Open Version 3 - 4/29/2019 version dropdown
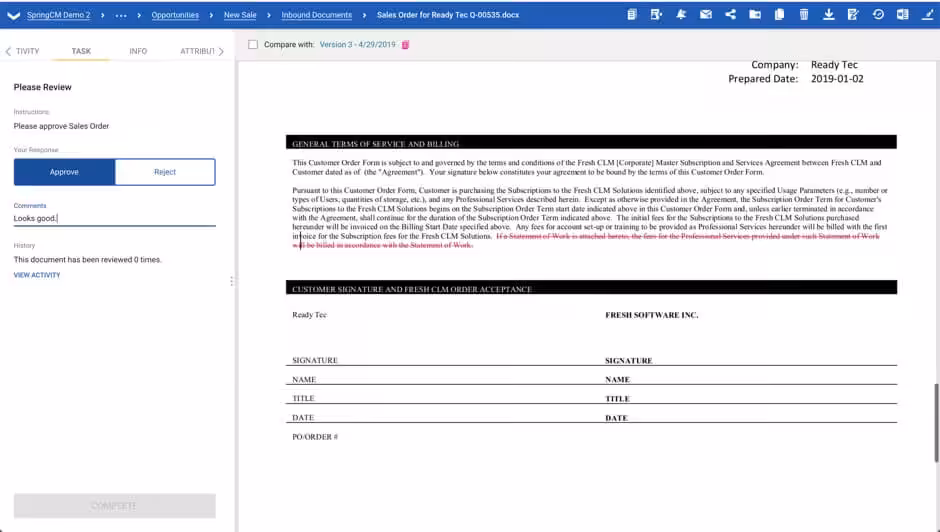This screenshot has height=532, width=940. (x=357, y=44)
